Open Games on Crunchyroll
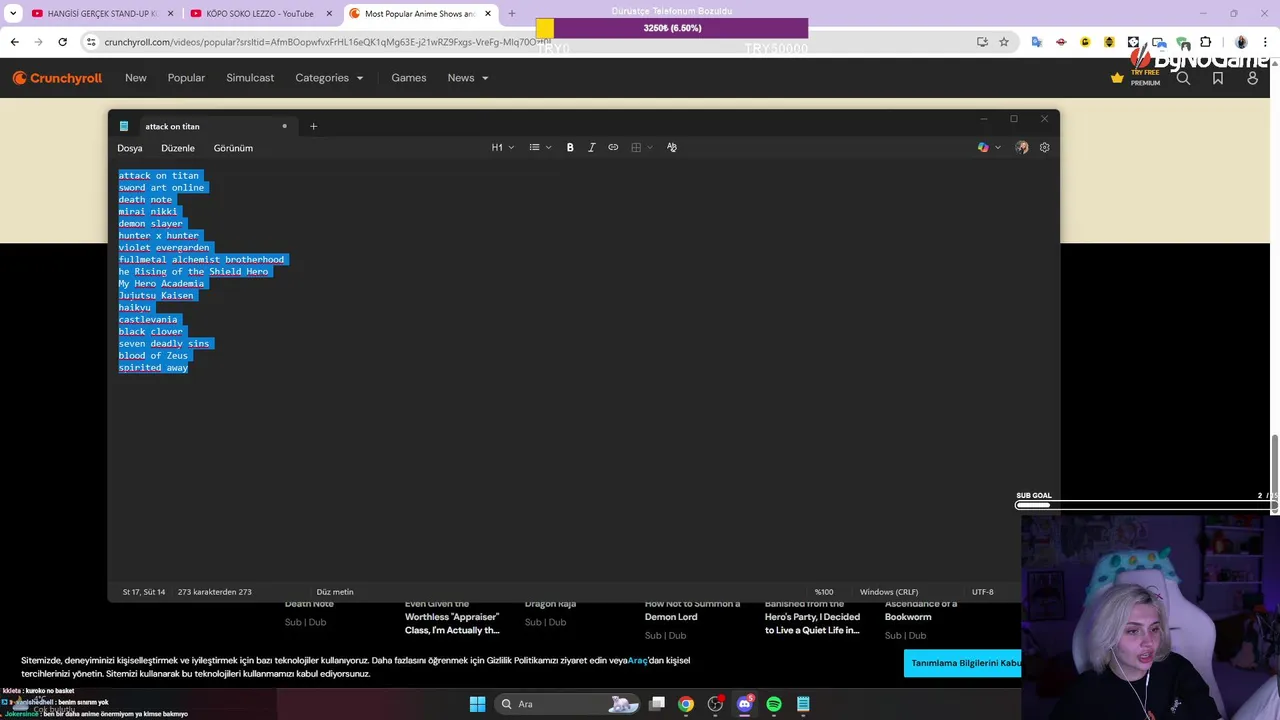The width and height of the screenshot is (1280, 720). pyautogui.click(x=409, y=78)
